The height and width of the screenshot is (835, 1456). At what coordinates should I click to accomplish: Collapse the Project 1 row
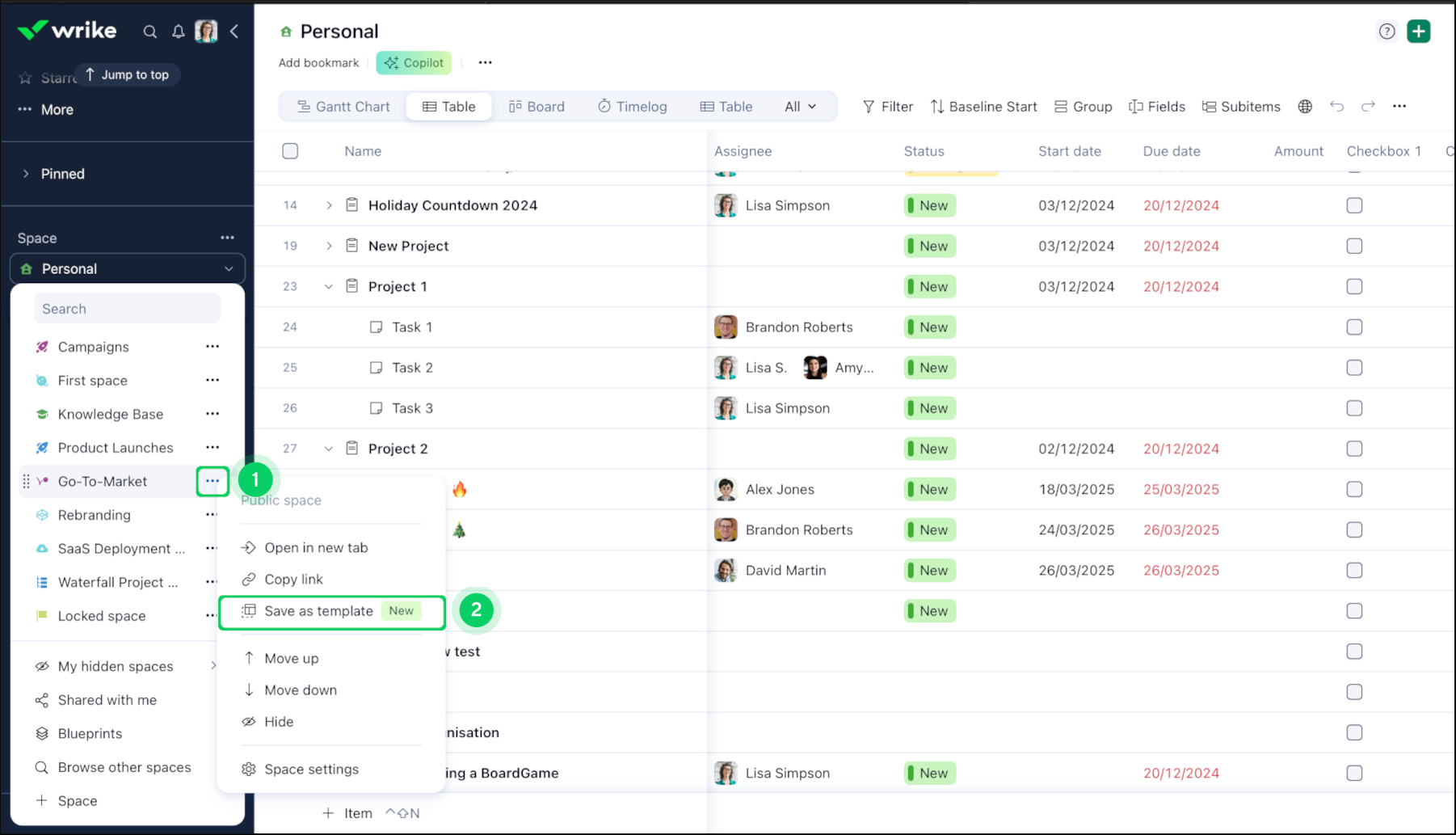pyautogui.click(x=329, y=286)
